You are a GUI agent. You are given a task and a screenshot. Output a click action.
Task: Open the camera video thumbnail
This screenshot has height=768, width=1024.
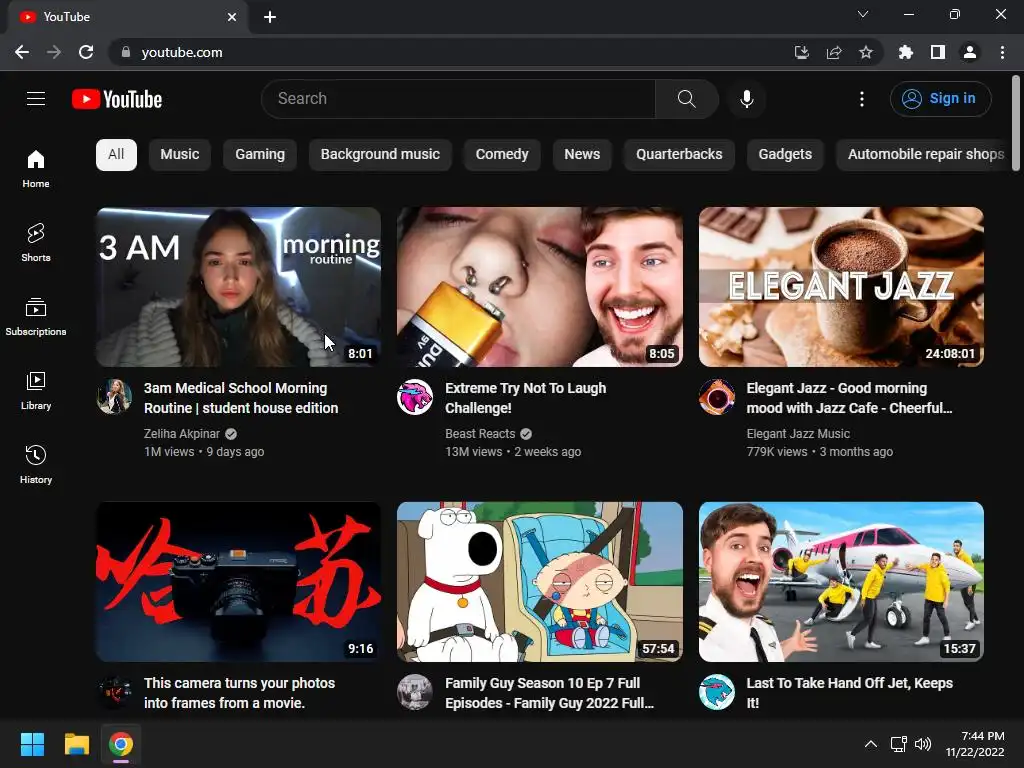238,582
